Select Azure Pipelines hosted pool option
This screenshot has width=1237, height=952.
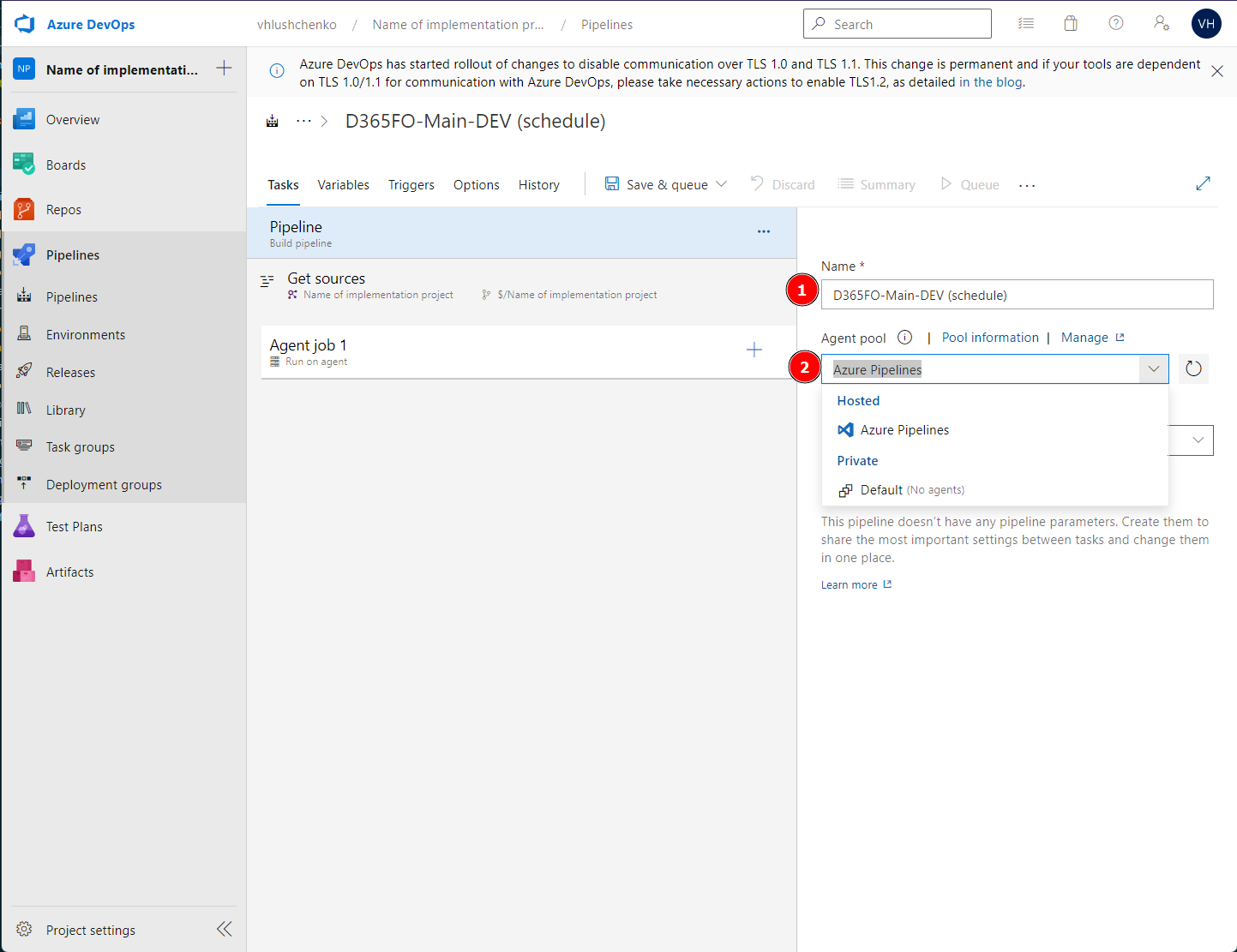(x=904, y=430)
